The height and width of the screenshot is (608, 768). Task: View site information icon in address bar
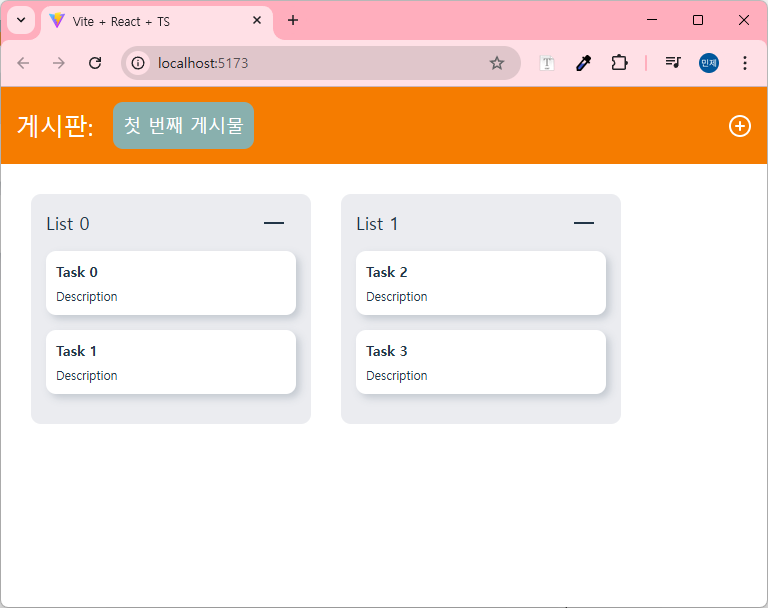pos(138,63)
